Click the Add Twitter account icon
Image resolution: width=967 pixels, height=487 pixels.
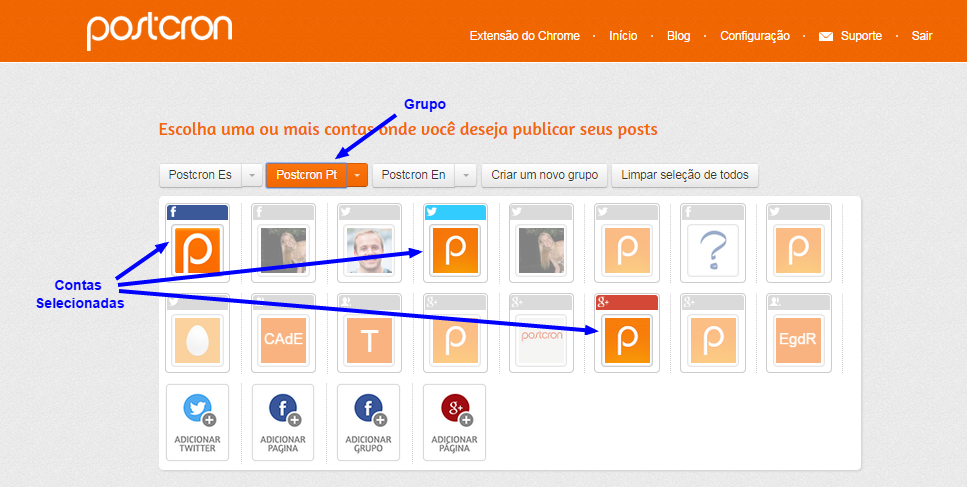pos(197,409)
